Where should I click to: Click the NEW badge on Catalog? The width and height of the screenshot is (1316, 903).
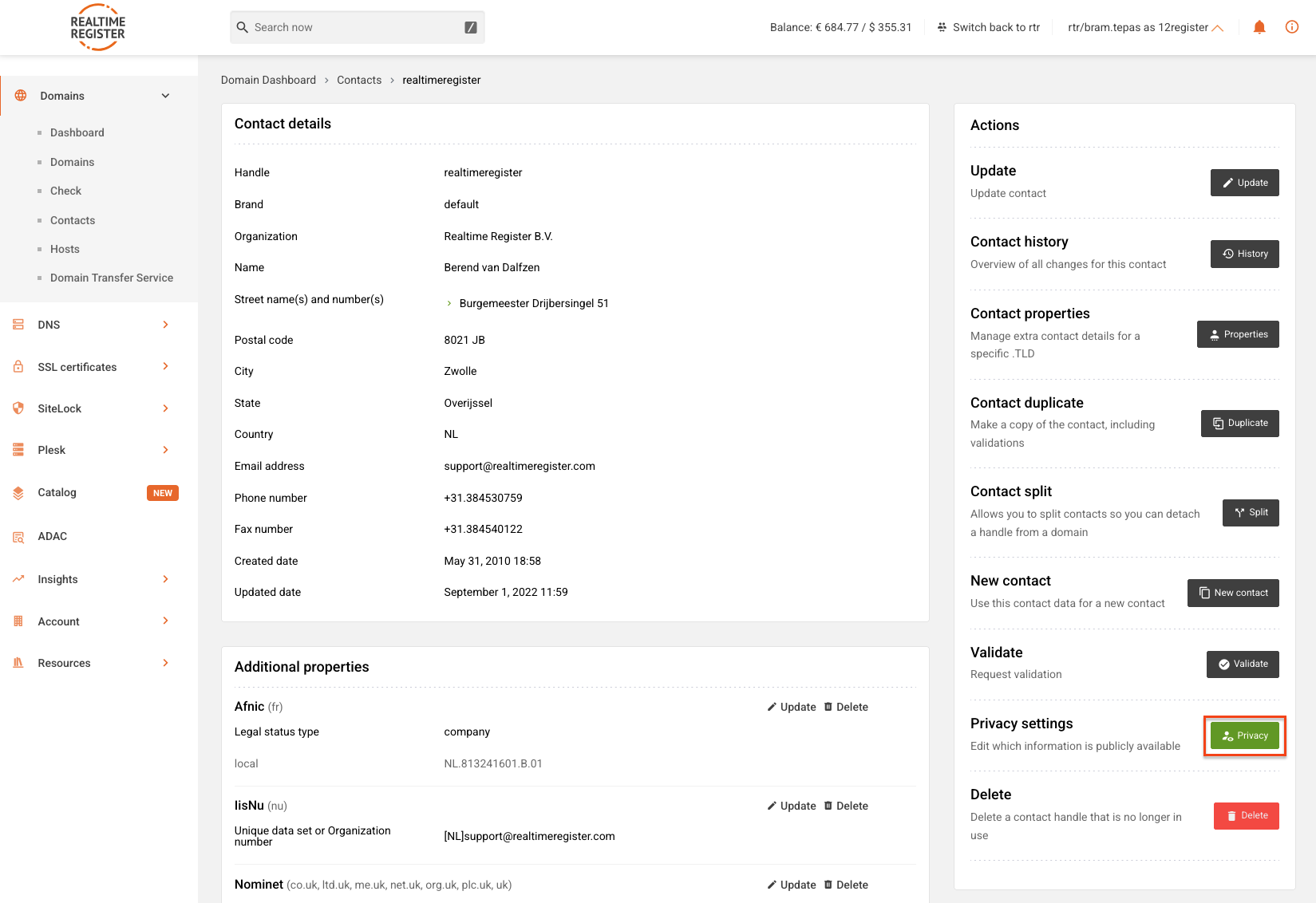coord(163,493)
